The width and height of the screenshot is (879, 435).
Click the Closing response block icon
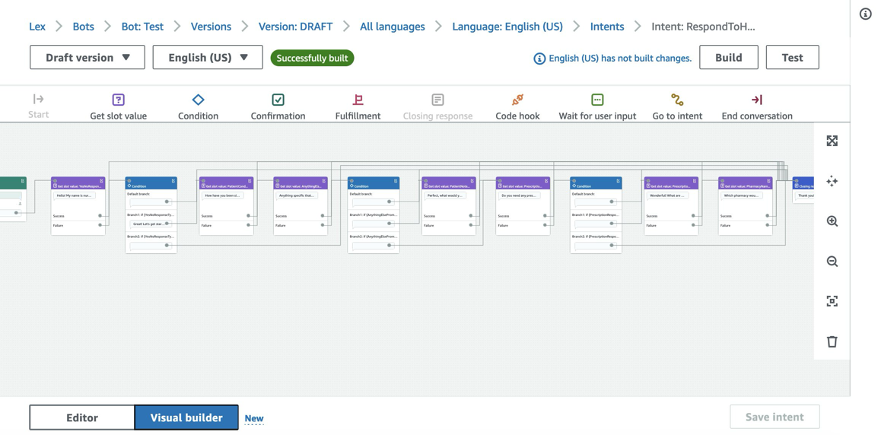tap(438, 100)
